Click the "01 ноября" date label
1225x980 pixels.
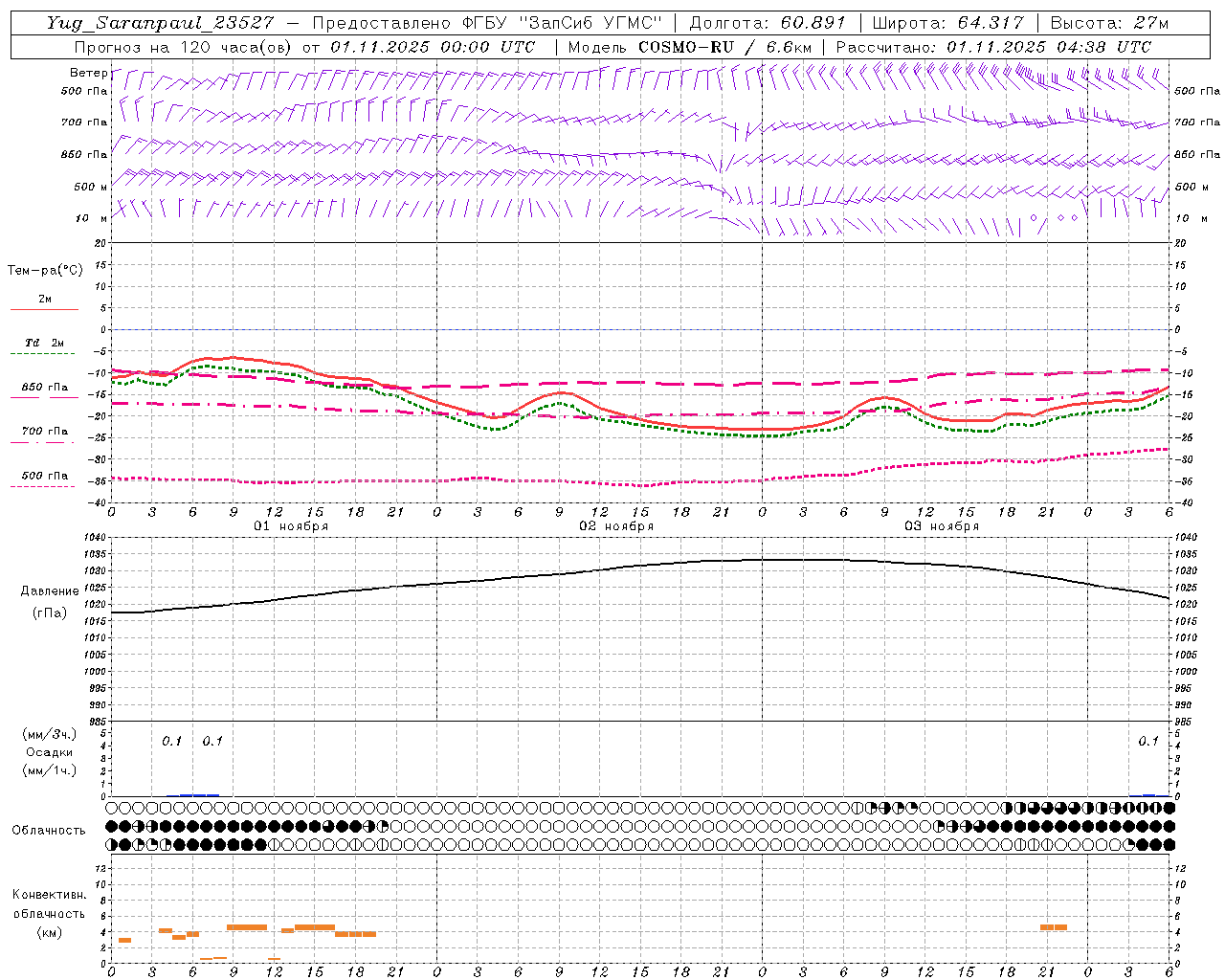pyautogui.click(x=291, y=526)
